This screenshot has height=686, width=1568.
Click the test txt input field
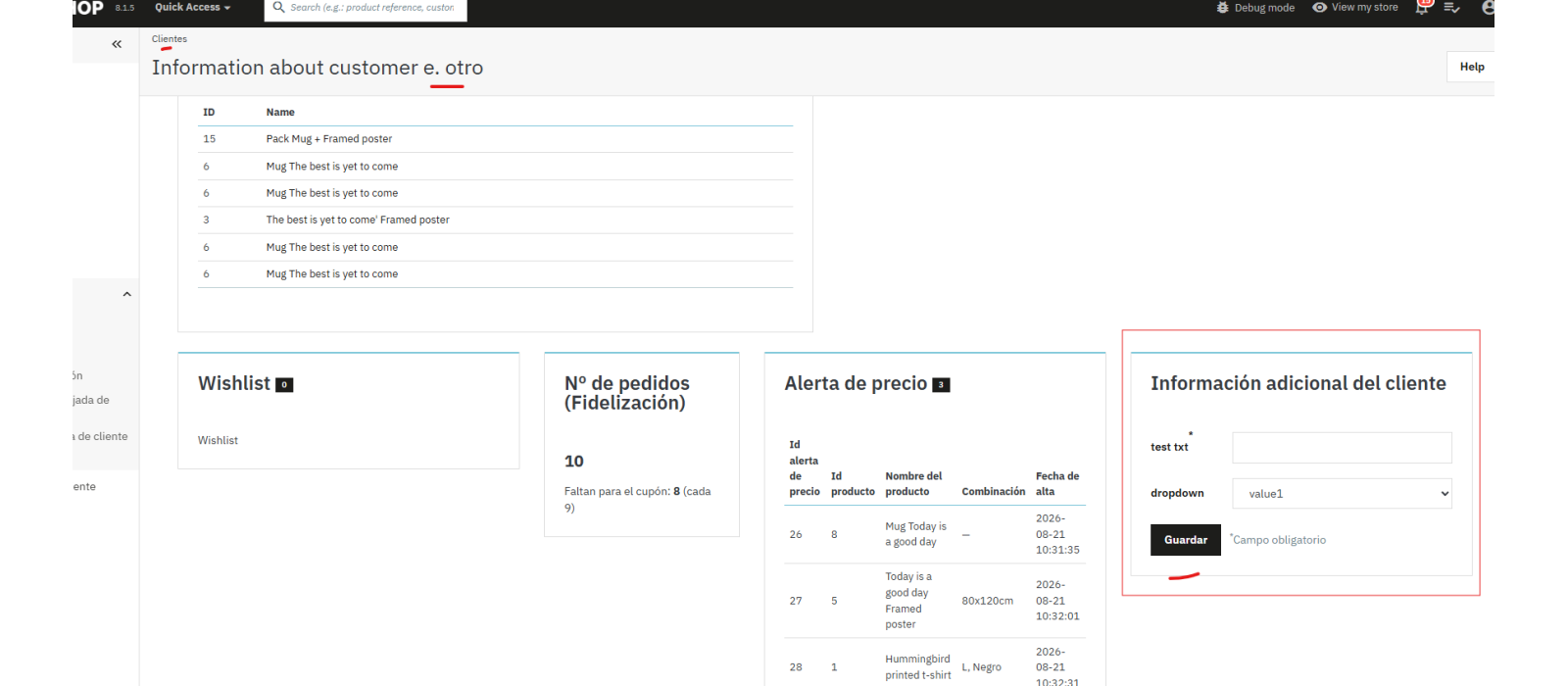coord(1342,448)
